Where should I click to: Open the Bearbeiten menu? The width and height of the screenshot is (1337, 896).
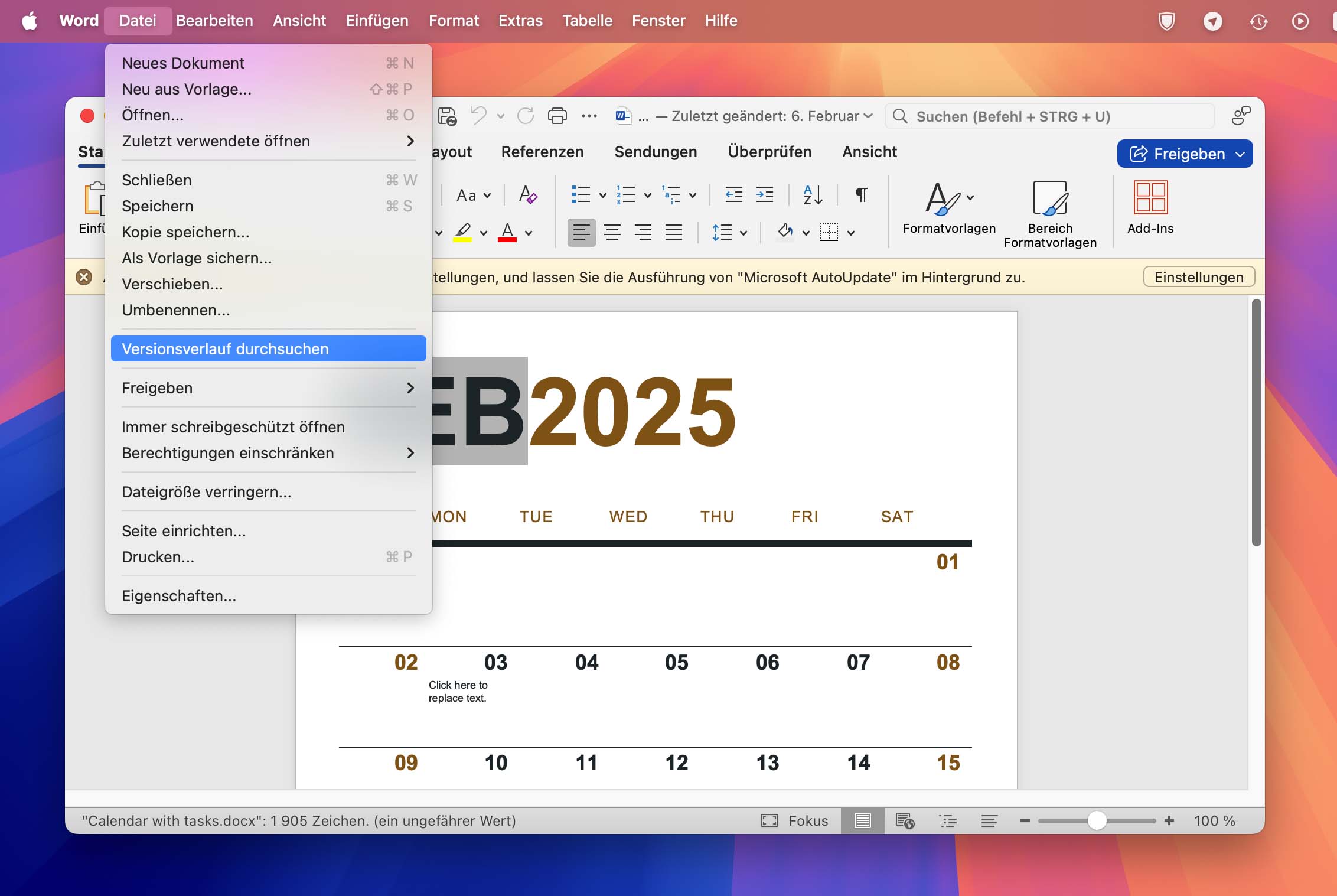214,21
